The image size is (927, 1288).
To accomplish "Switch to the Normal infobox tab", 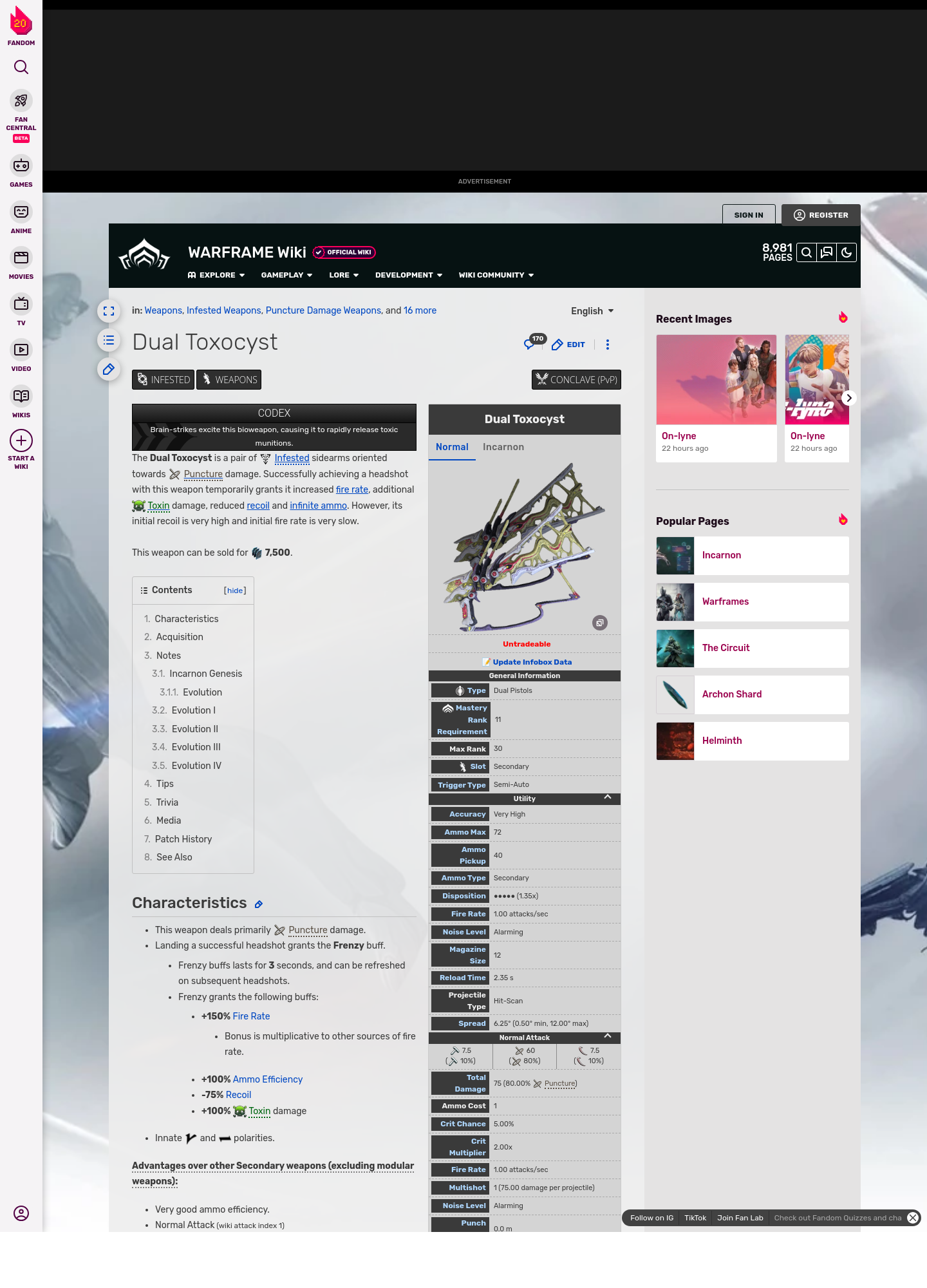I will pos(452,447).
